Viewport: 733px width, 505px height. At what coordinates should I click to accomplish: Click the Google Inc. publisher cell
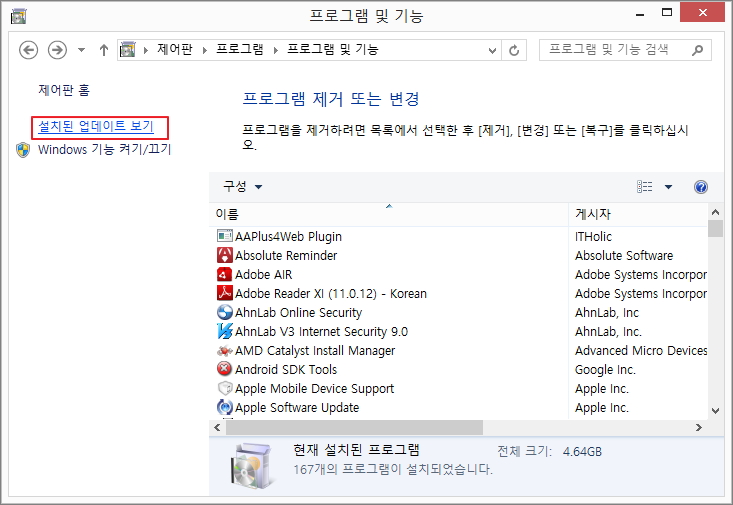pos(605,370)
